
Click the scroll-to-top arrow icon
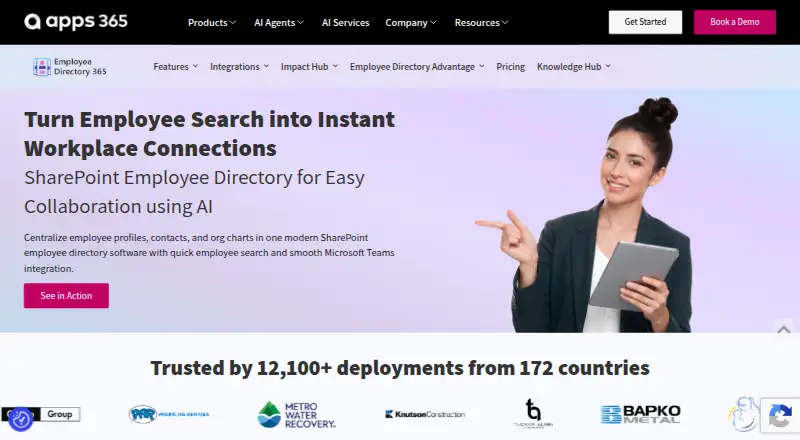tap(784, 329)
